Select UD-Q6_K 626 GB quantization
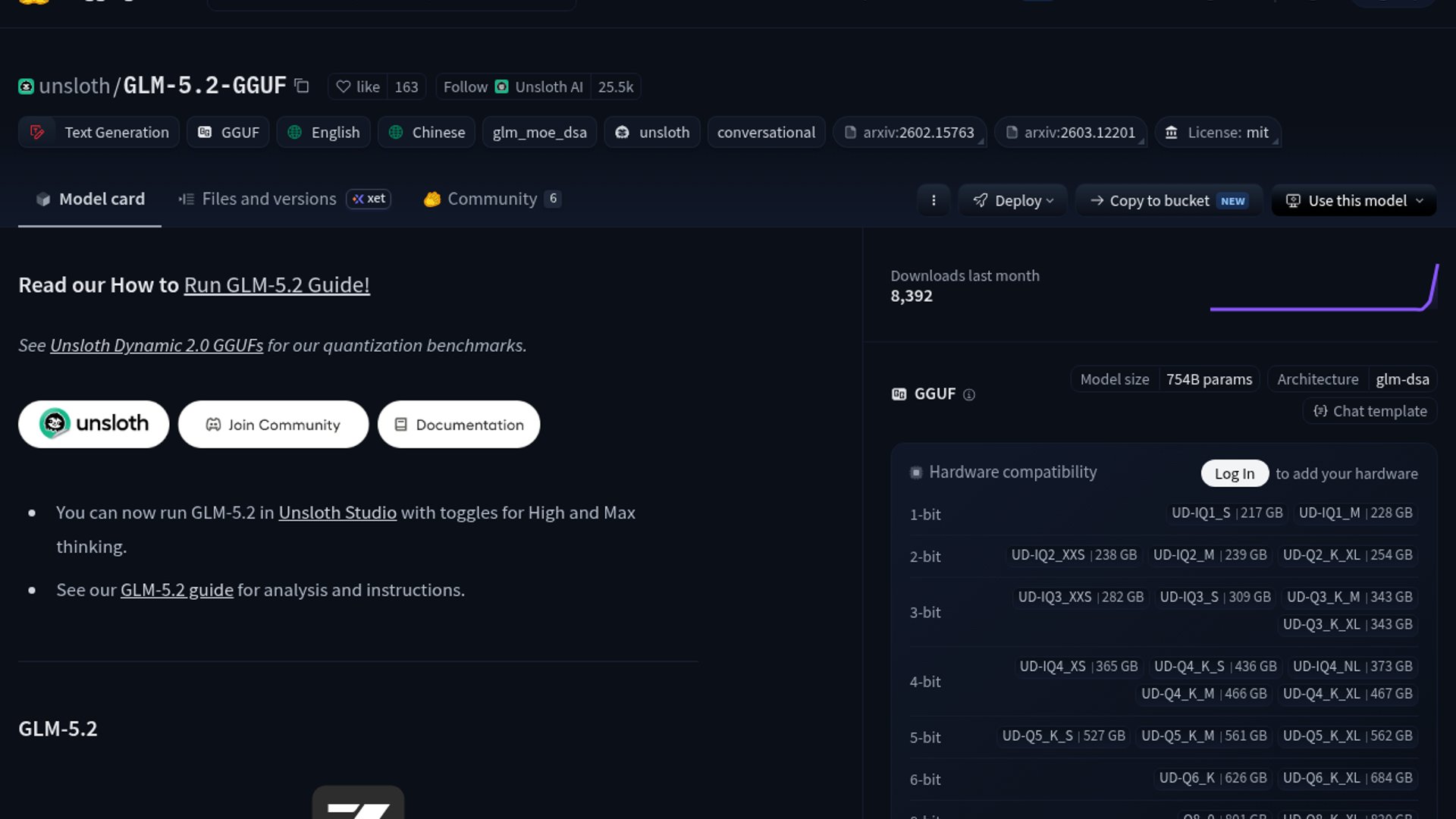The width and height of the screenshot is (1456, 819). (x=1213, y=778)
